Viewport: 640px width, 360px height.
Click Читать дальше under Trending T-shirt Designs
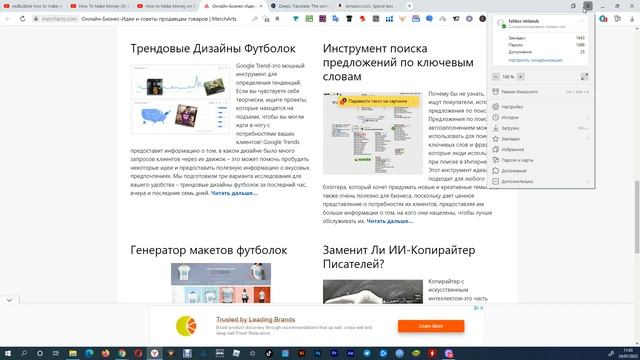(234, 193)
